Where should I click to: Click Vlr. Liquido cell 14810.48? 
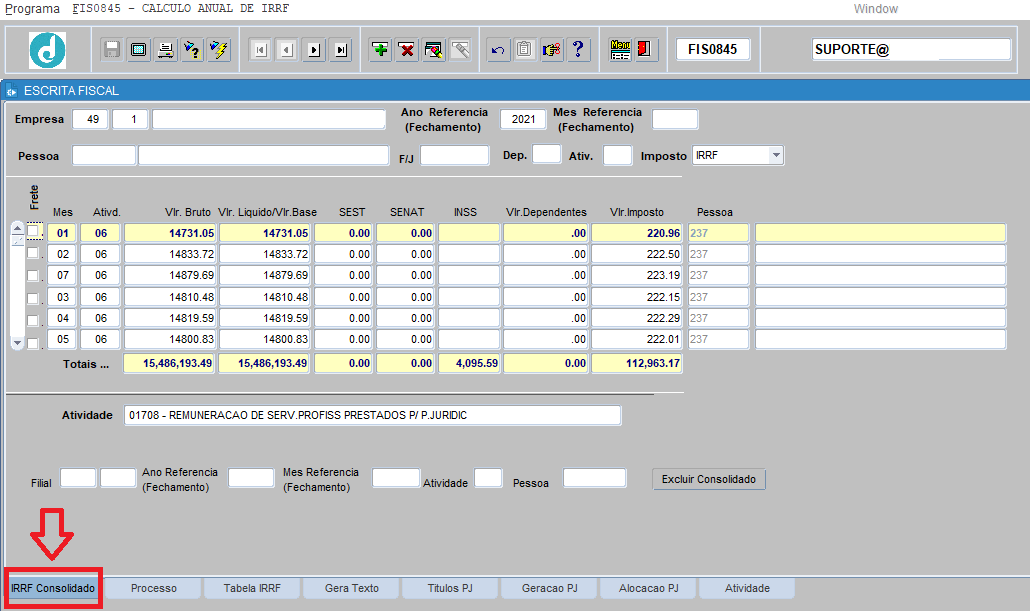tap(265, 297)
